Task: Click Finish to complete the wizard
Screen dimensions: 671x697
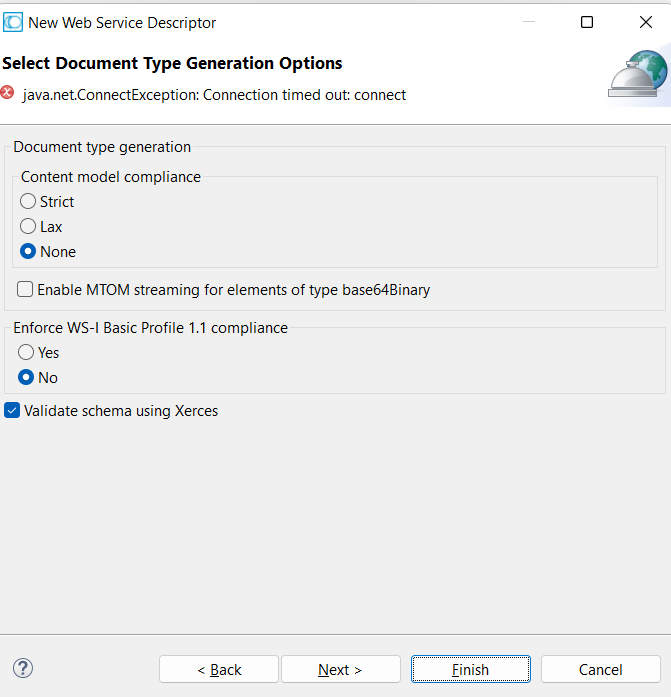Action: 470,669
